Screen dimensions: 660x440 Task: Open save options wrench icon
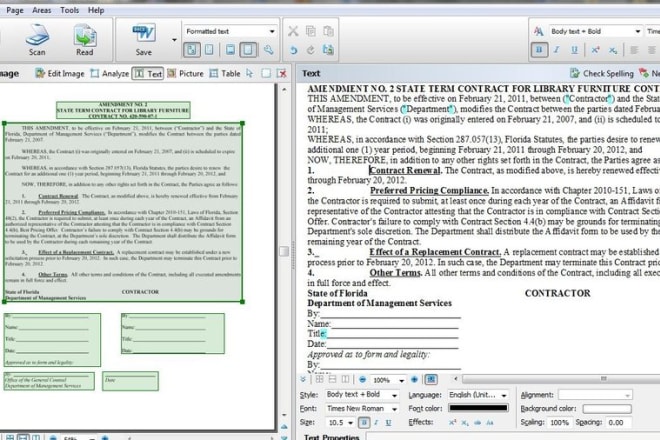[x=268, y=50]
